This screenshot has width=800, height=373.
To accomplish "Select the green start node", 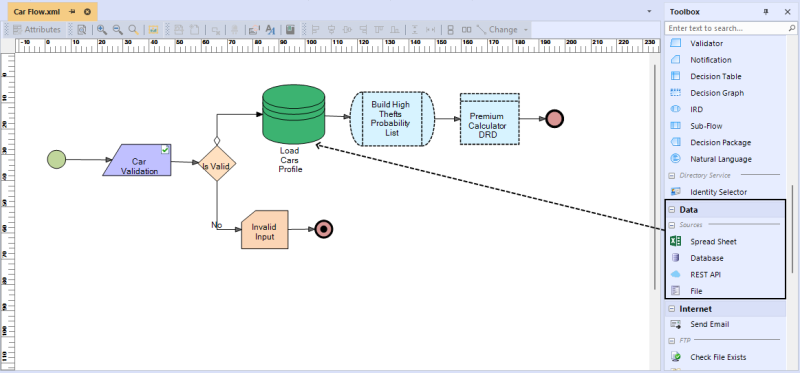I will [56, 159].
